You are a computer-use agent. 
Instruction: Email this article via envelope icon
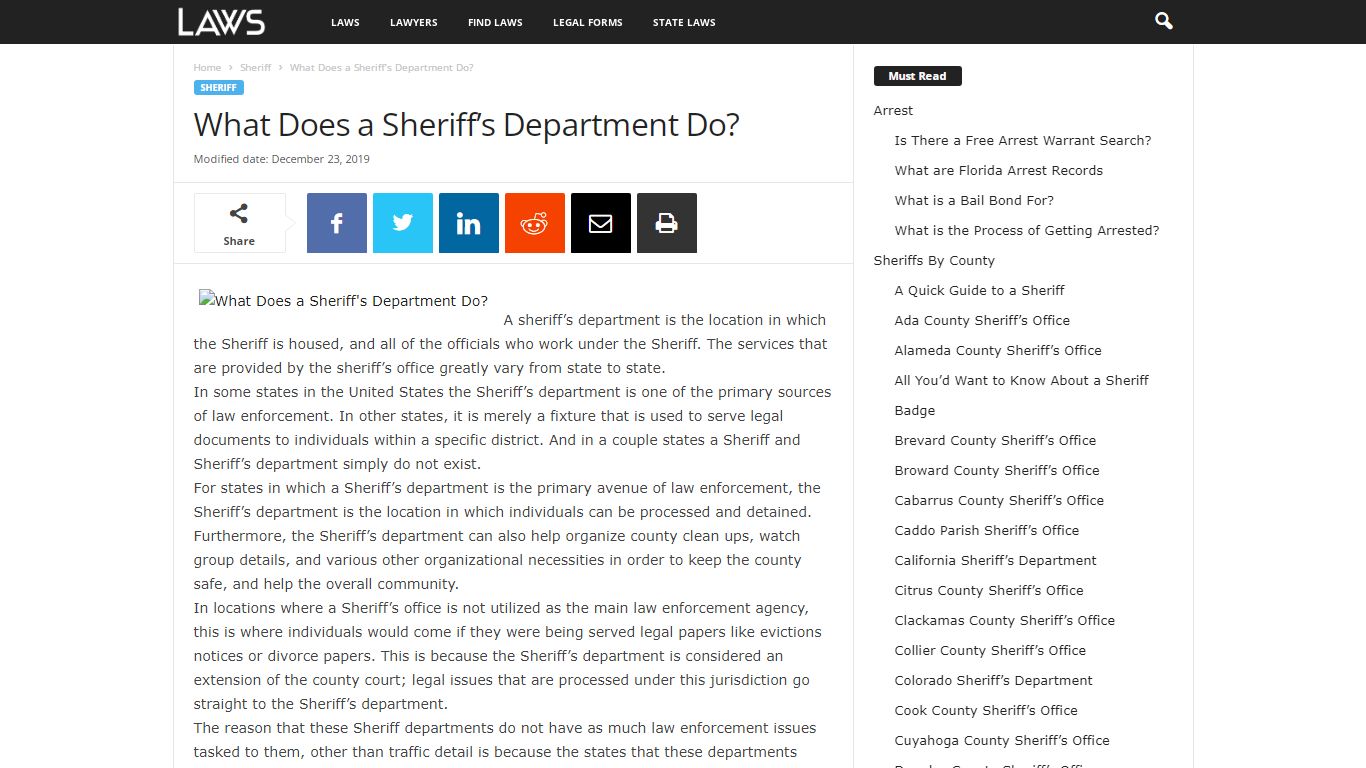point(601,223)
